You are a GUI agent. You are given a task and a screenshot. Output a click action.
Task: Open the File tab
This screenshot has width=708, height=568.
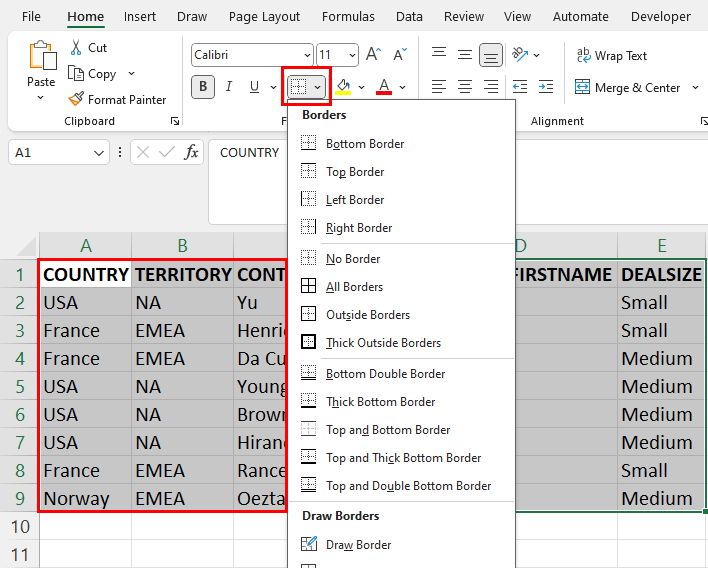point(31,17)
